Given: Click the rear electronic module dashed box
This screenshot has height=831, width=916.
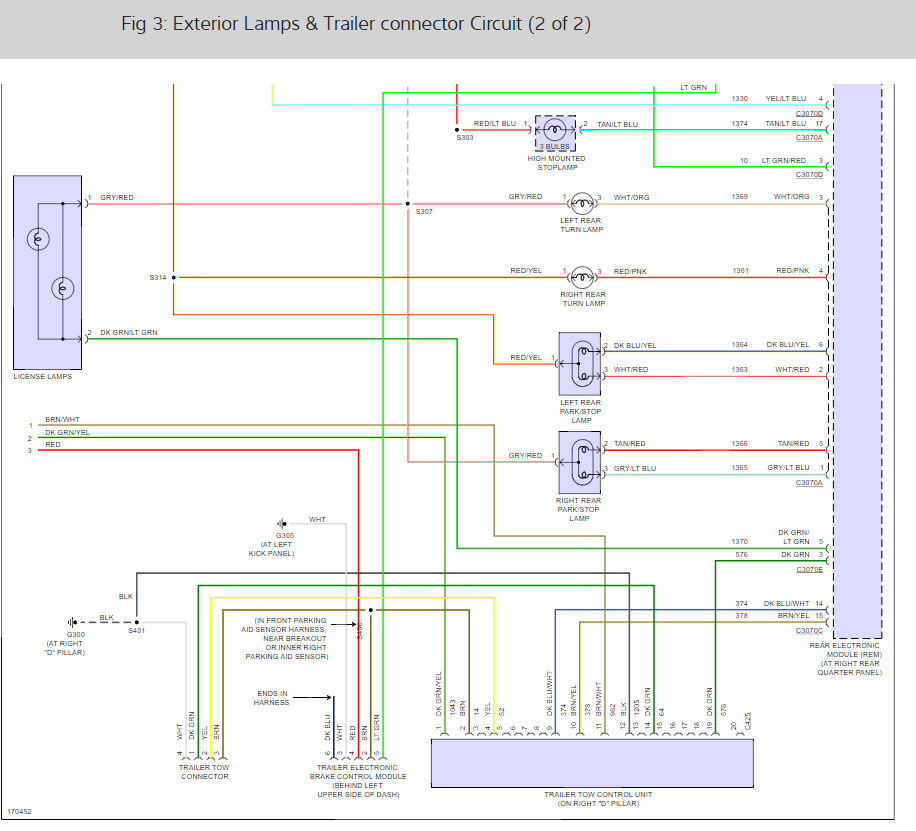Looking at the screenshot, I should pos(857,361).
